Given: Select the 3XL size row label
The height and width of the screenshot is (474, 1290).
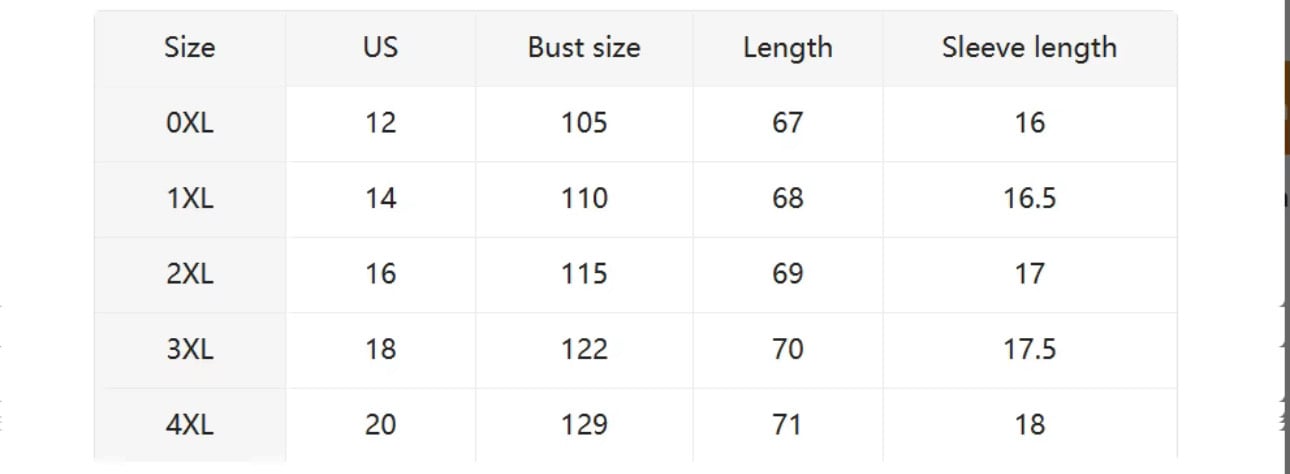Looking at the screenshot, I should [x=190, y=349].
